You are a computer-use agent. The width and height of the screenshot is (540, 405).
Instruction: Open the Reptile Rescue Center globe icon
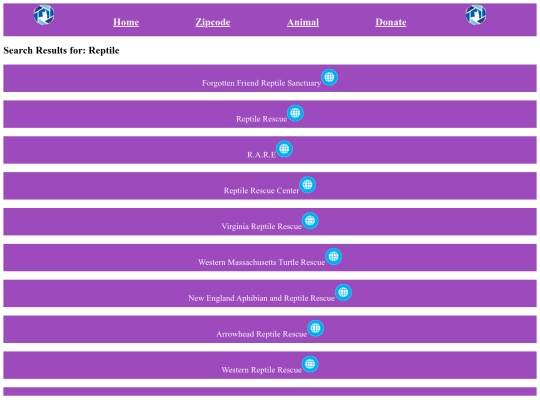[x=308, y=185]
